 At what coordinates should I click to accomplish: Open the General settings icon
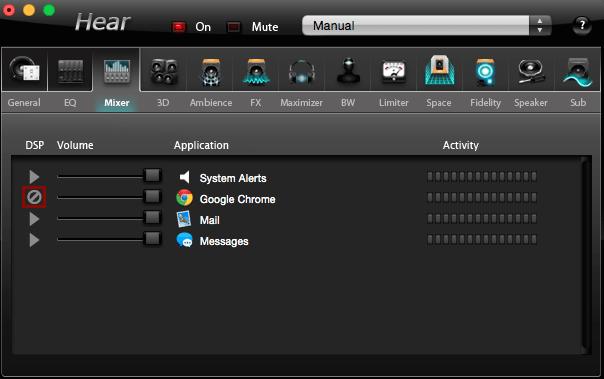coord(24,70)
